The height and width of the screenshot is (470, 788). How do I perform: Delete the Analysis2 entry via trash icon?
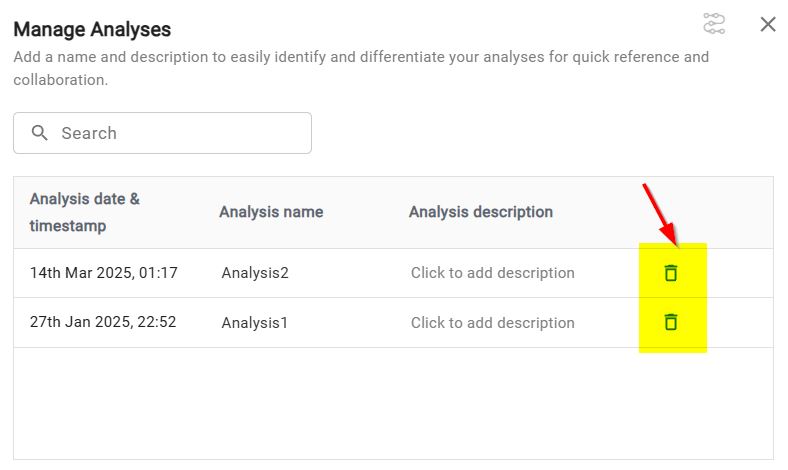[671, 273]
